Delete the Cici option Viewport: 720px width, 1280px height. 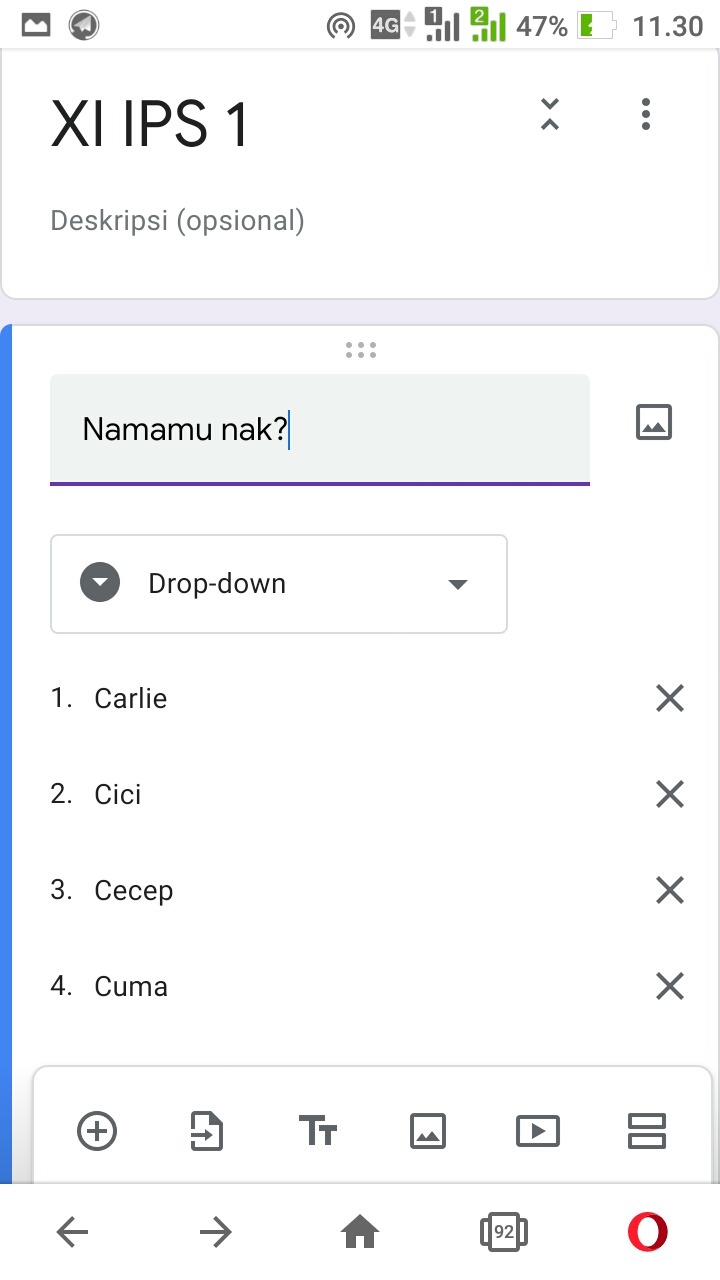(669, 794)
